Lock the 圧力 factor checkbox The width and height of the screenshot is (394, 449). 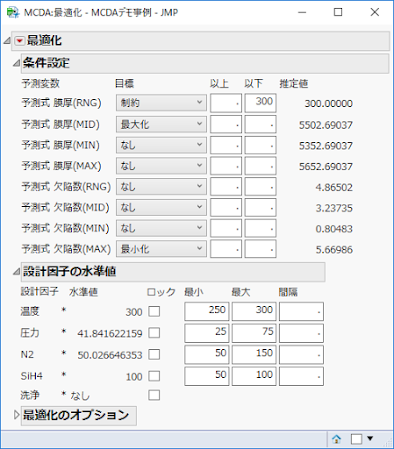pyautogui.click(x=154, y=333)
